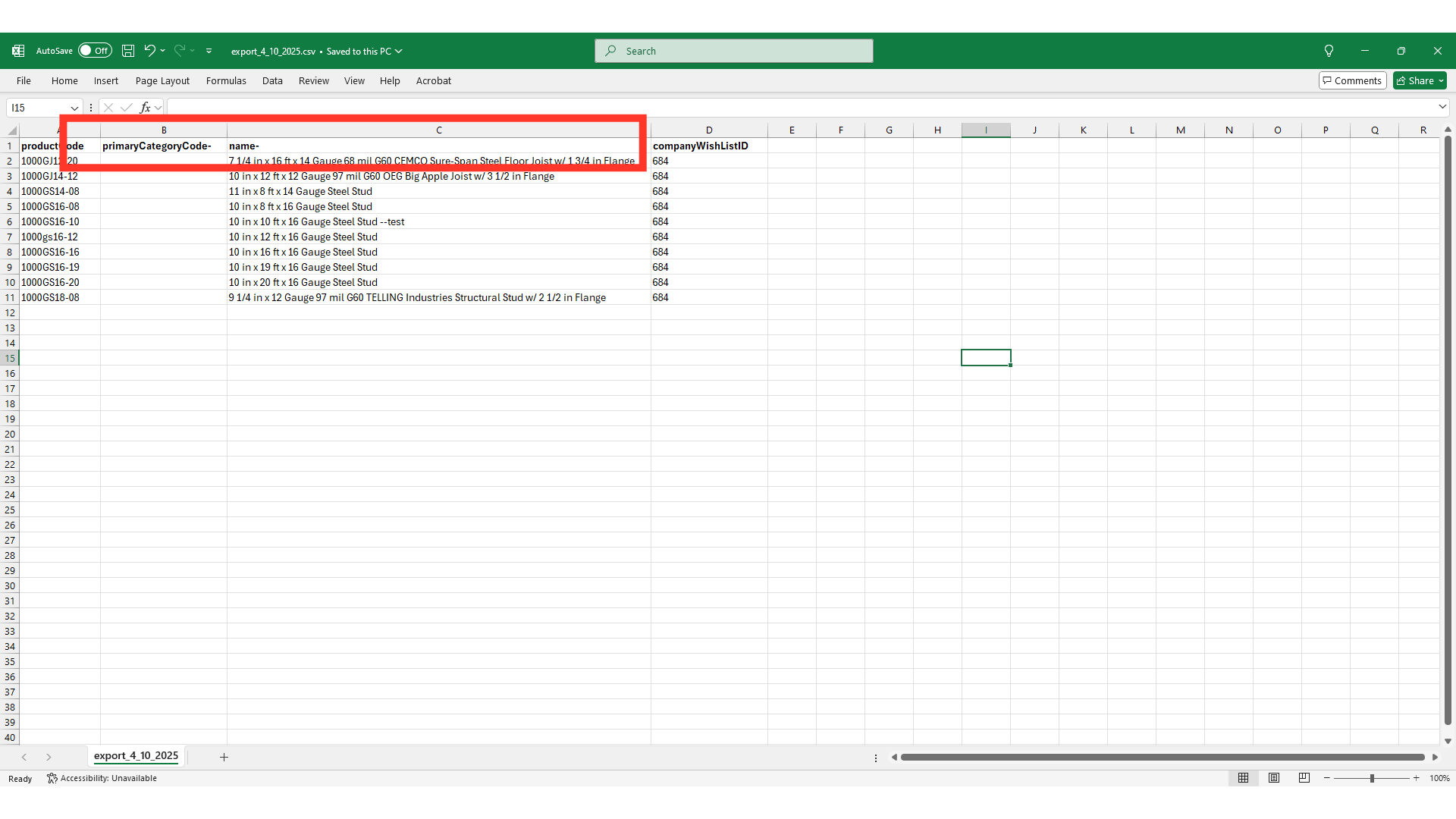Switch to Page Break Preview view
The height and width of the screenshot is (819, 1456).
click(1304, 778)
